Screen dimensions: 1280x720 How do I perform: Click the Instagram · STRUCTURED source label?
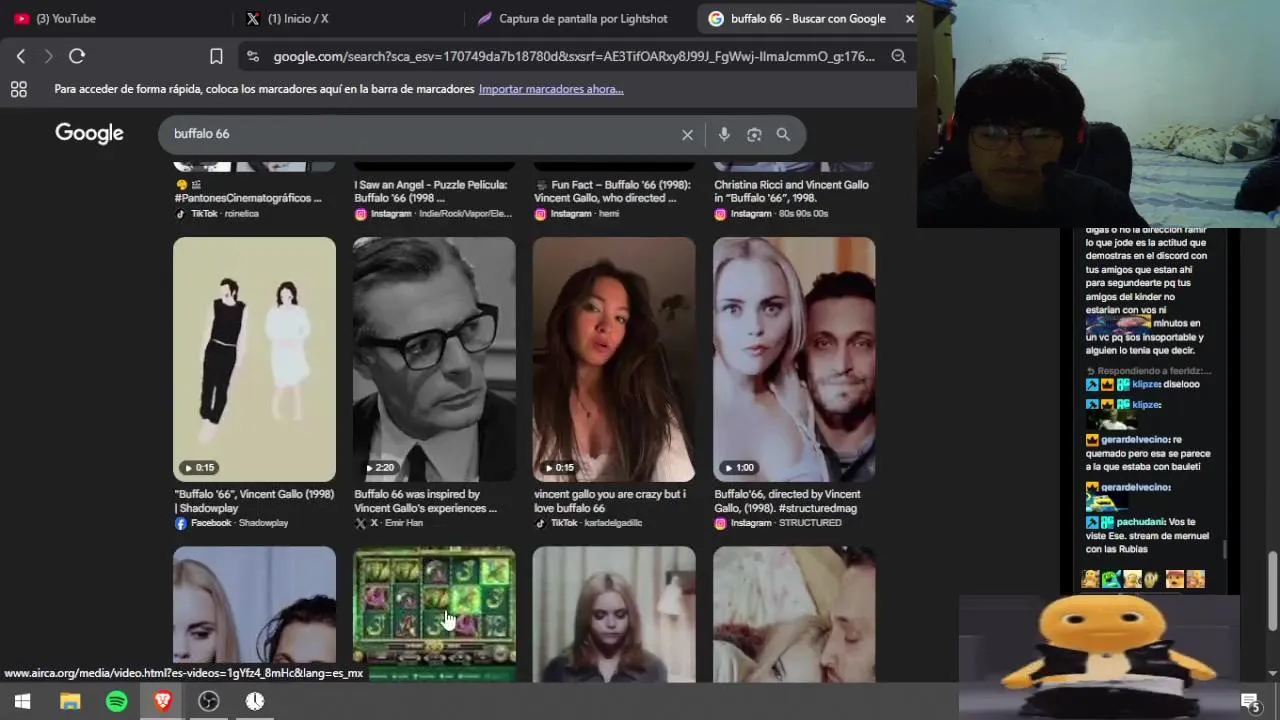pos(778,523)
